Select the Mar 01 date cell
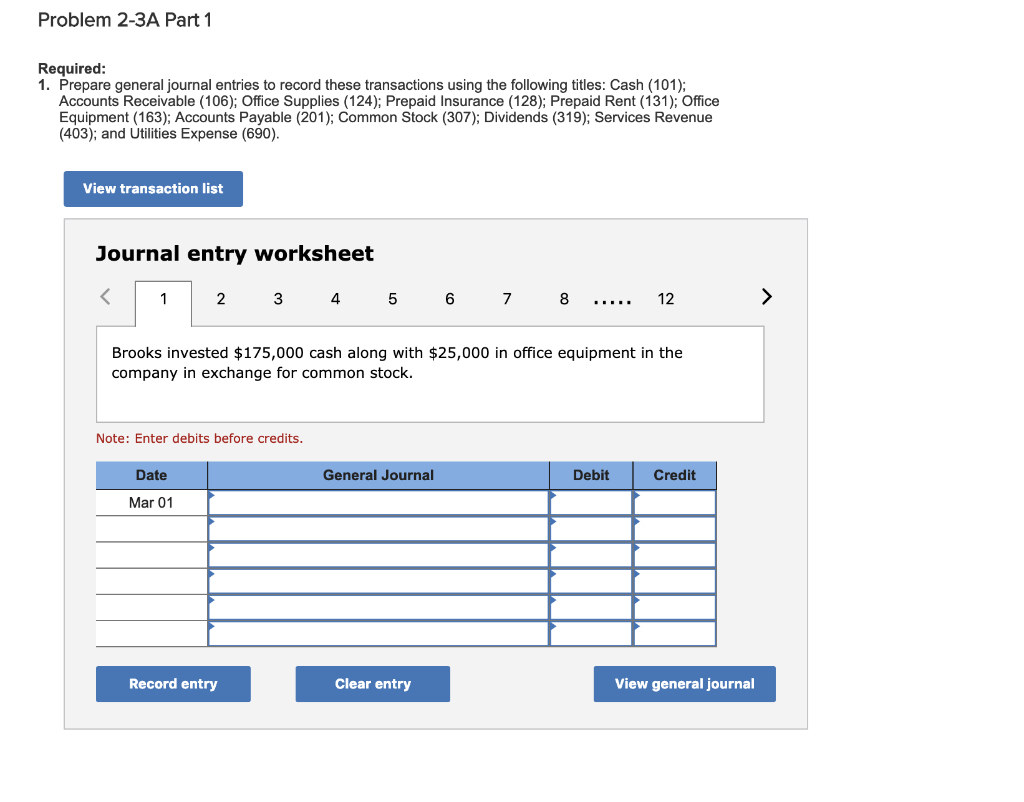The width and height of the screenshot is (1024, 802). (150, 502)
